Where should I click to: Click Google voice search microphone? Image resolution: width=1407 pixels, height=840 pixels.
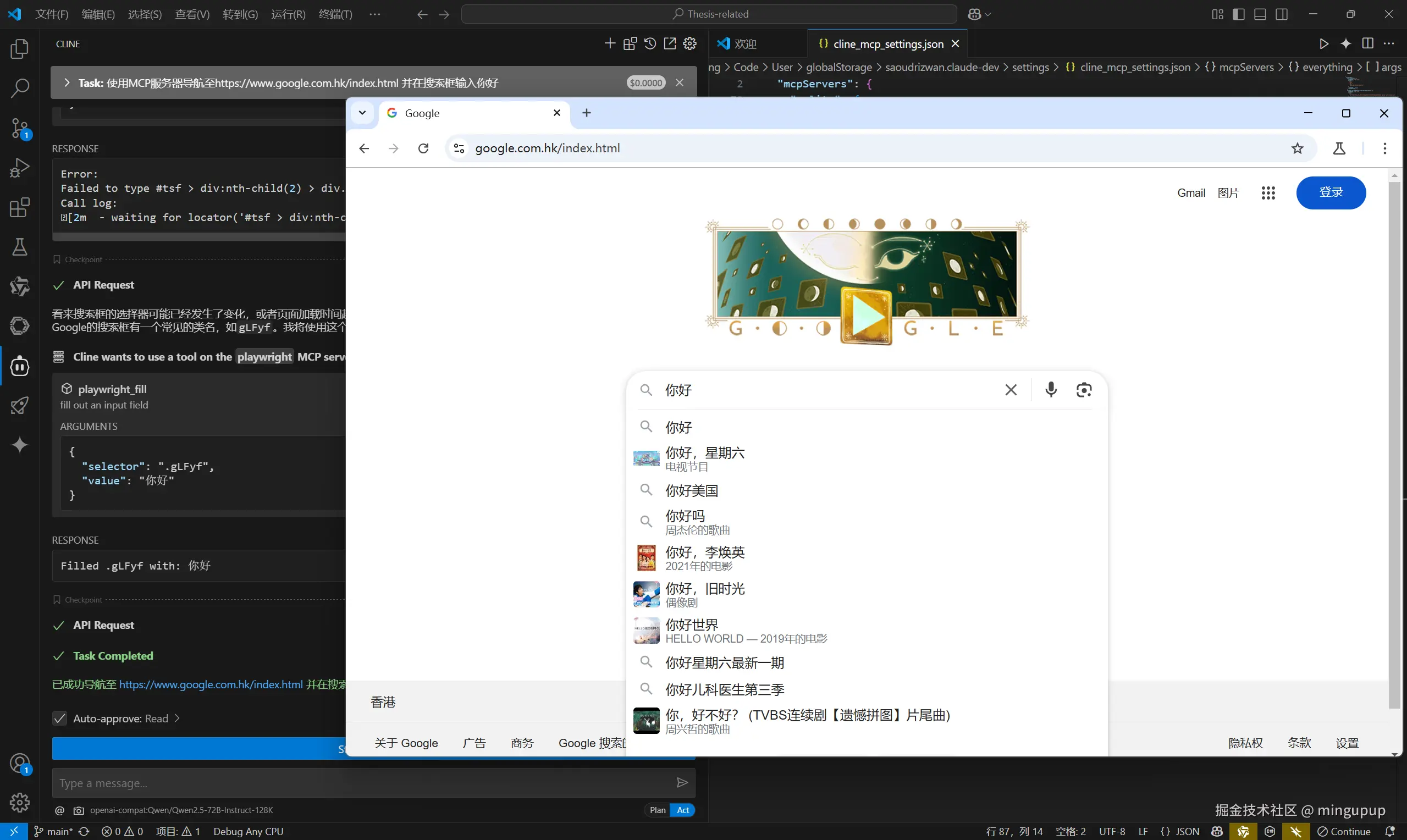pos(1051,389)
